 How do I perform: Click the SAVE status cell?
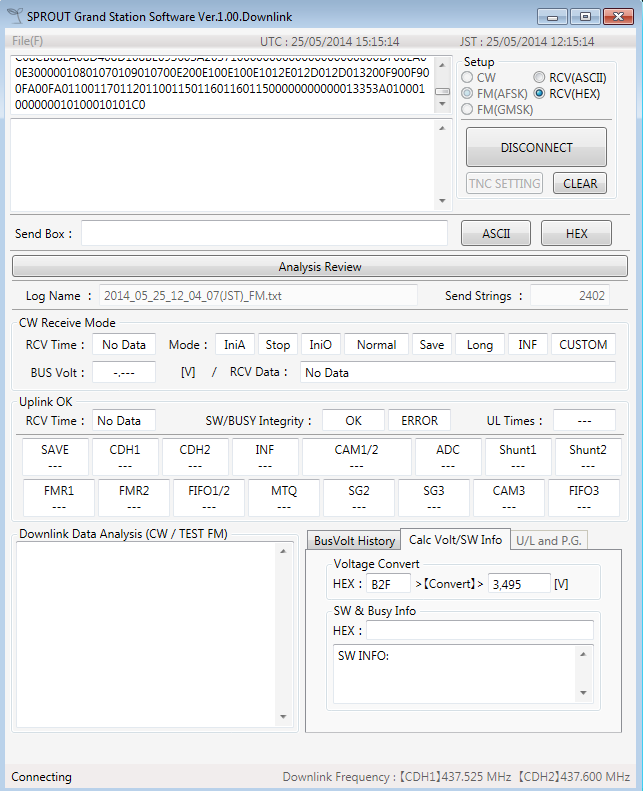pyautogui.click(x=55, y=457)
